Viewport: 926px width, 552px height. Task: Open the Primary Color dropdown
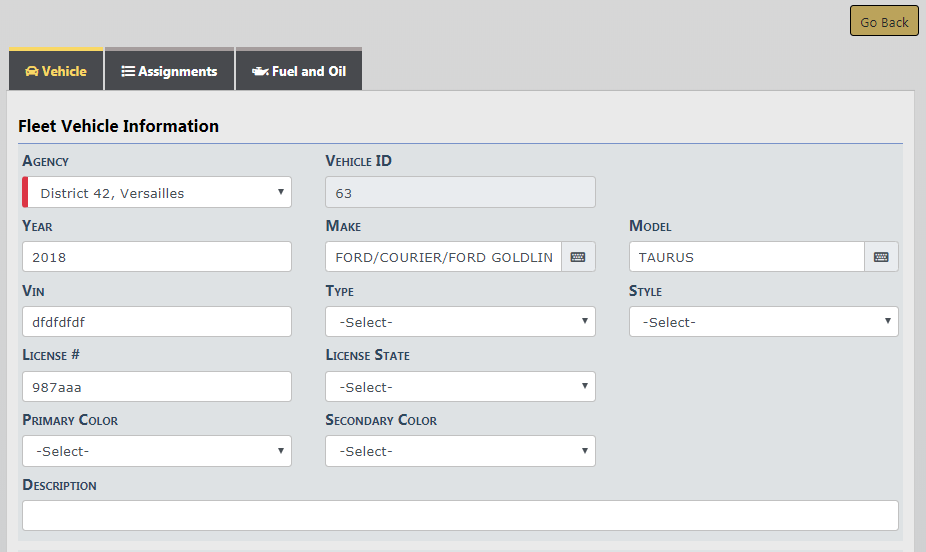[157, 451]
